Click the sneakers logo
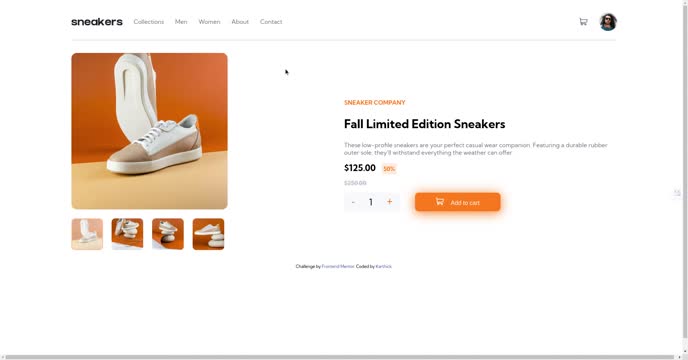This screenshot has width=688, height=360. point(97,22)
